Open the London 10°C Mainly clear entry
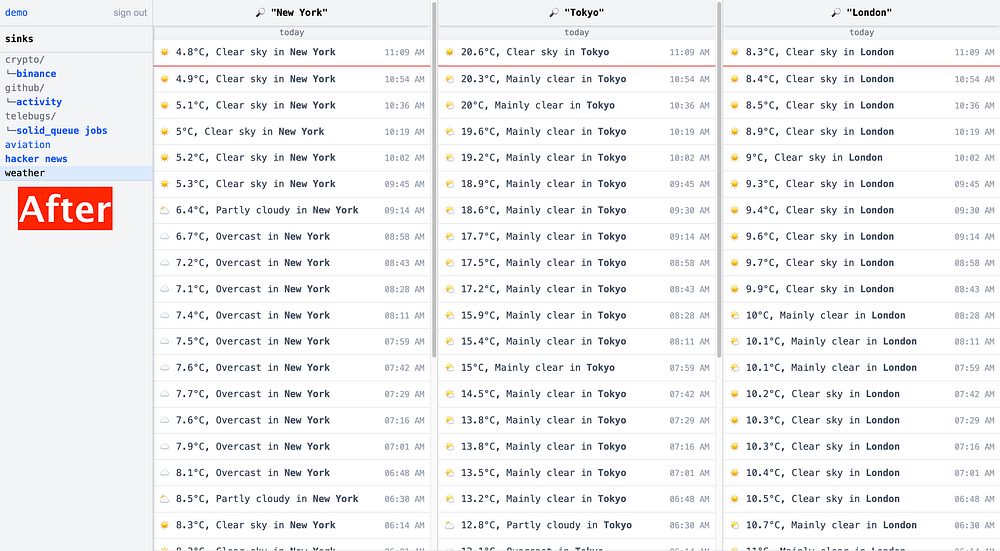 [825, 315]
